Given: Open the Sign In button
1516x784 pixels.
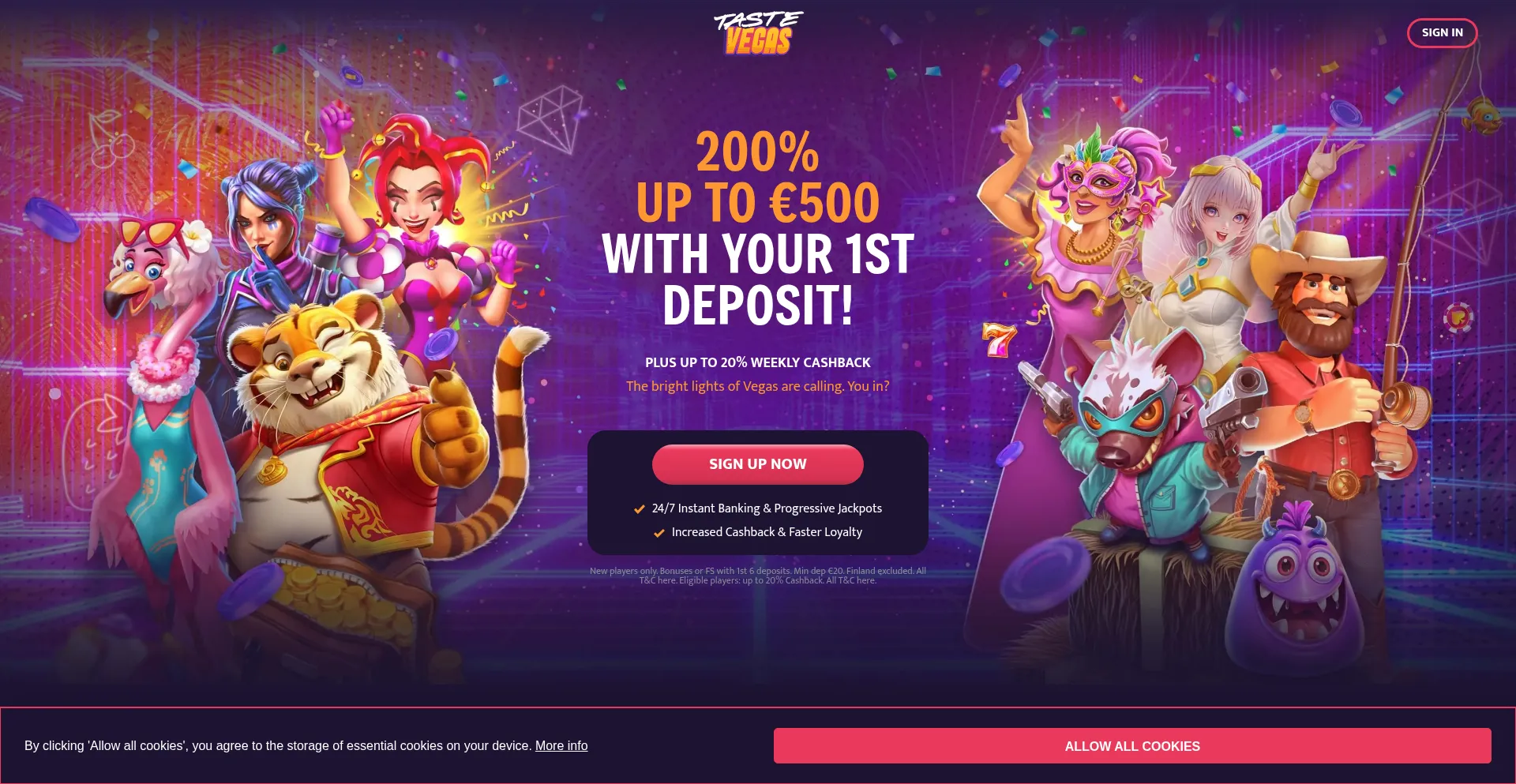Looking at the screenshot, I should [x=1442, y=33].
